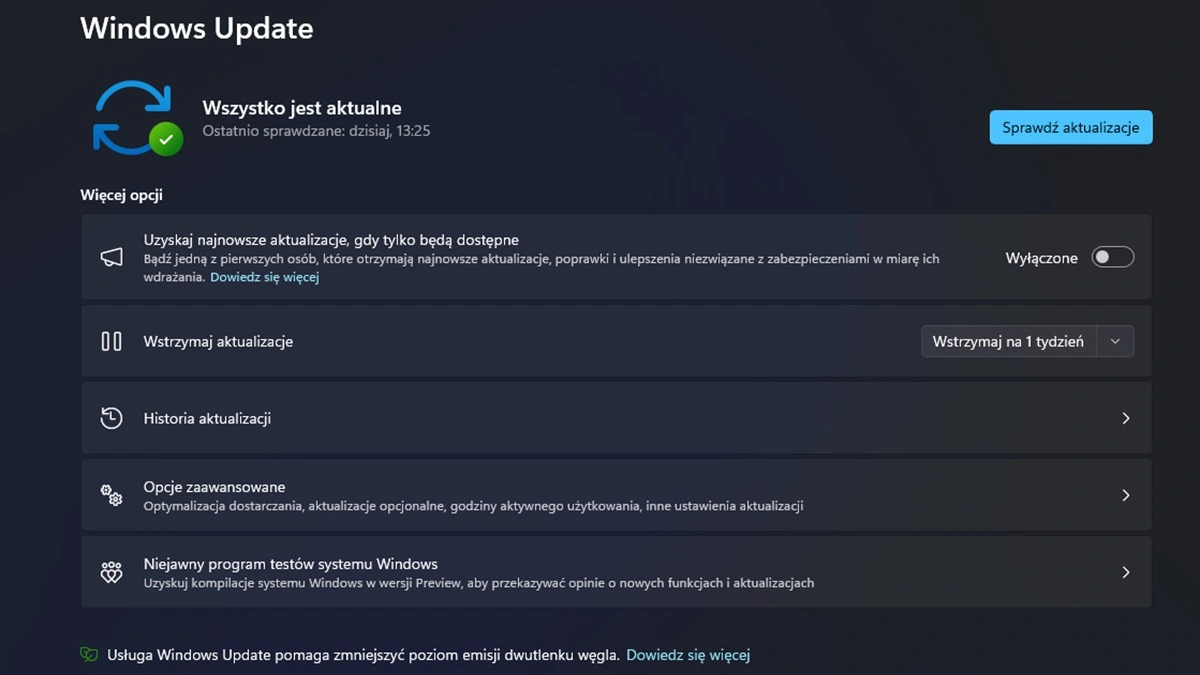Click the gears icon for Opcje zaawansowane

pos(111,496)
